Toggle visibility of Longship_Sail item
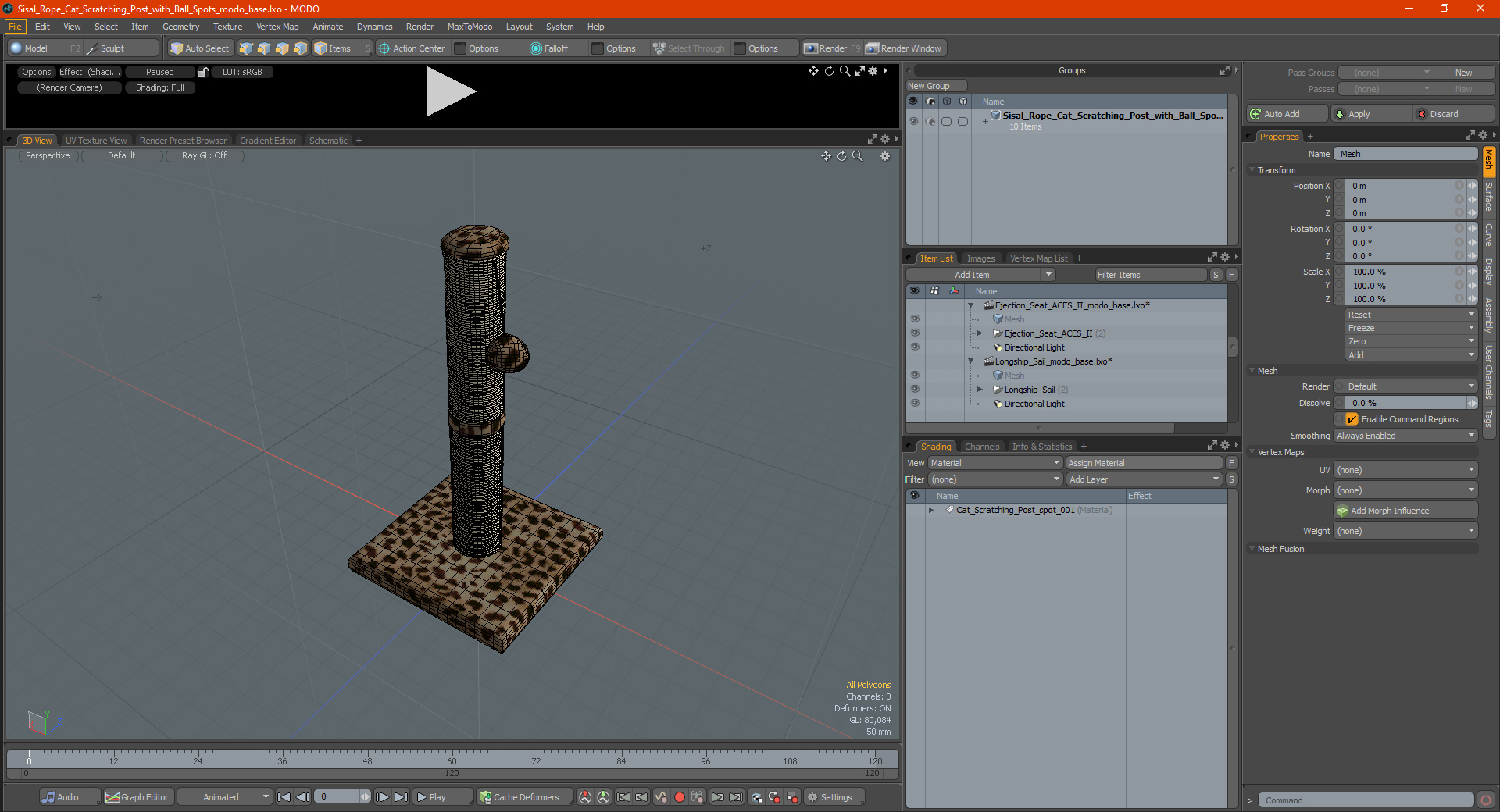 click(x=915, y=390)
